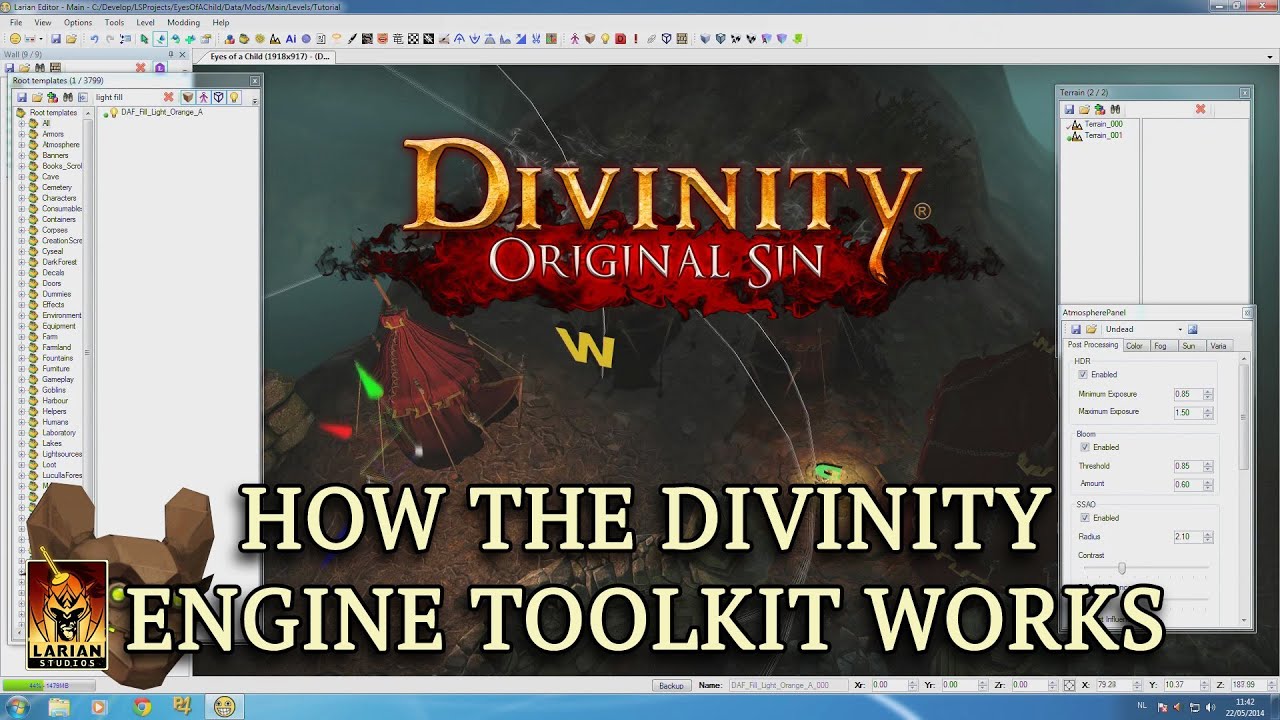Expand the Characters tree node
The image size is (1280, 720).
click(x=21, y=198)
